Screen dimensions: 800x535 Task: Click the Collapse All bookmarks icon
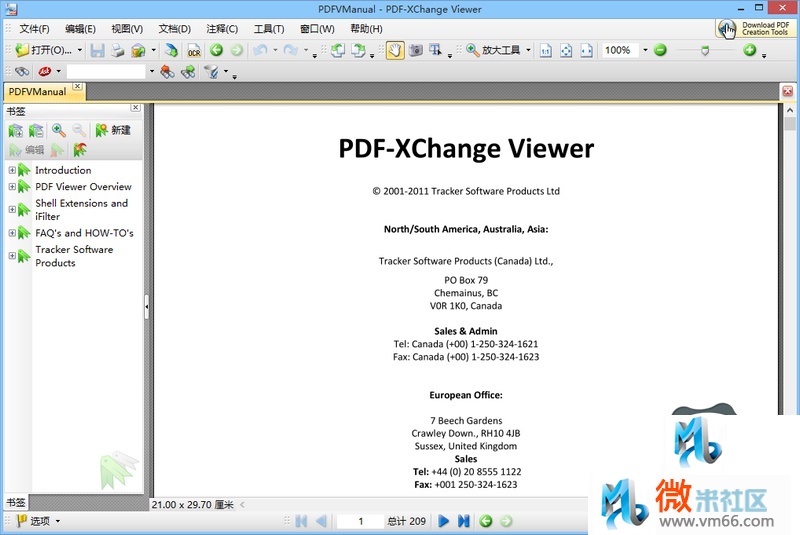[36, 131]
